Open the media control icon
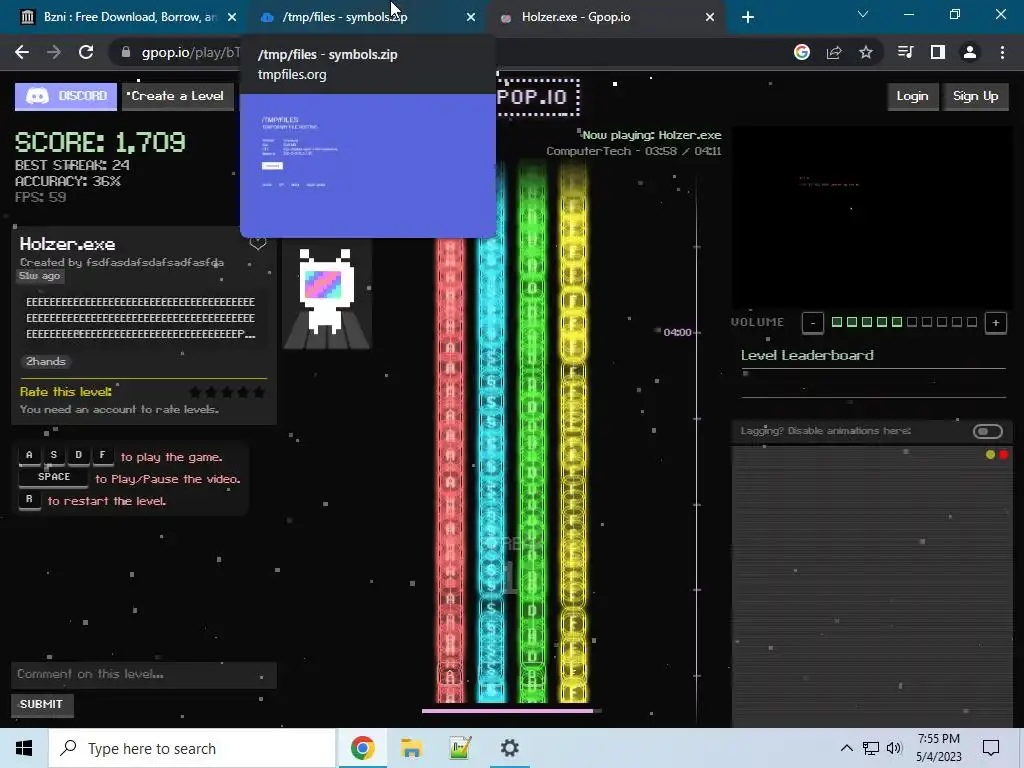Screen dimensions: 1024x768 point(905,52)
